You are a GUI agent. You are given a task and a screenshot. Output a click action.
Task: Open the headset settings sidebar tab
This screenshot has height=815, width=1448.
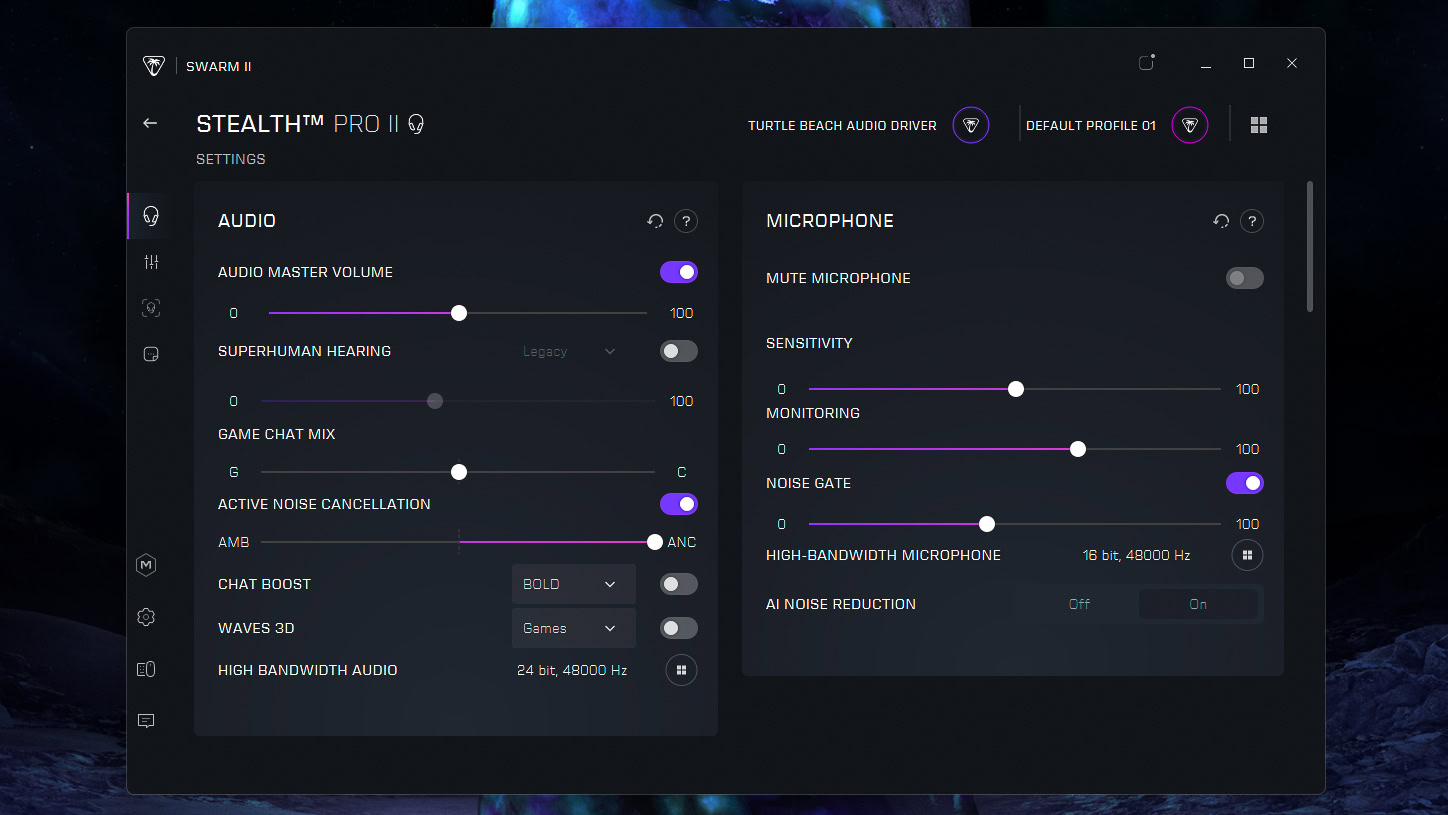pos(151,215)
